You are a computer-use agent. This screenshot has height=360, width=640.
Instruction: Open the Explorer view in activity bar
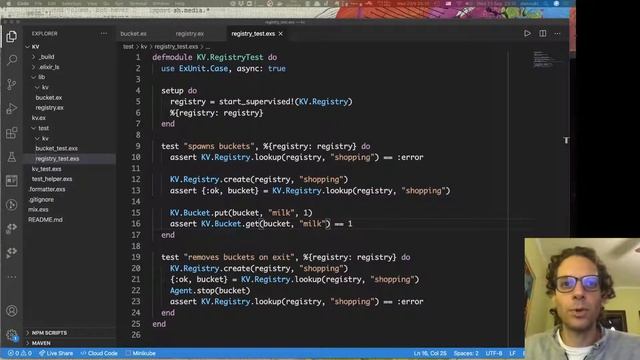[11, 37]
